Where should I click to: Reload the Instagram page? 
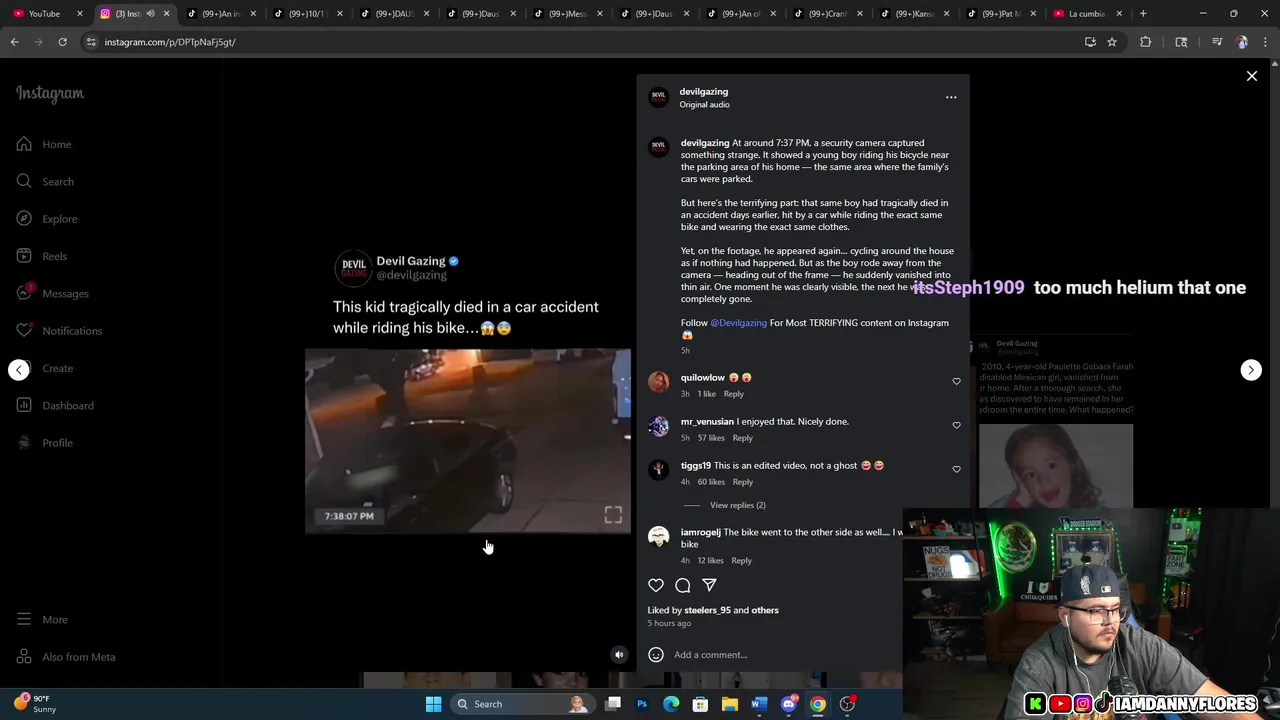pyautogui.click(x=62, y=42)
